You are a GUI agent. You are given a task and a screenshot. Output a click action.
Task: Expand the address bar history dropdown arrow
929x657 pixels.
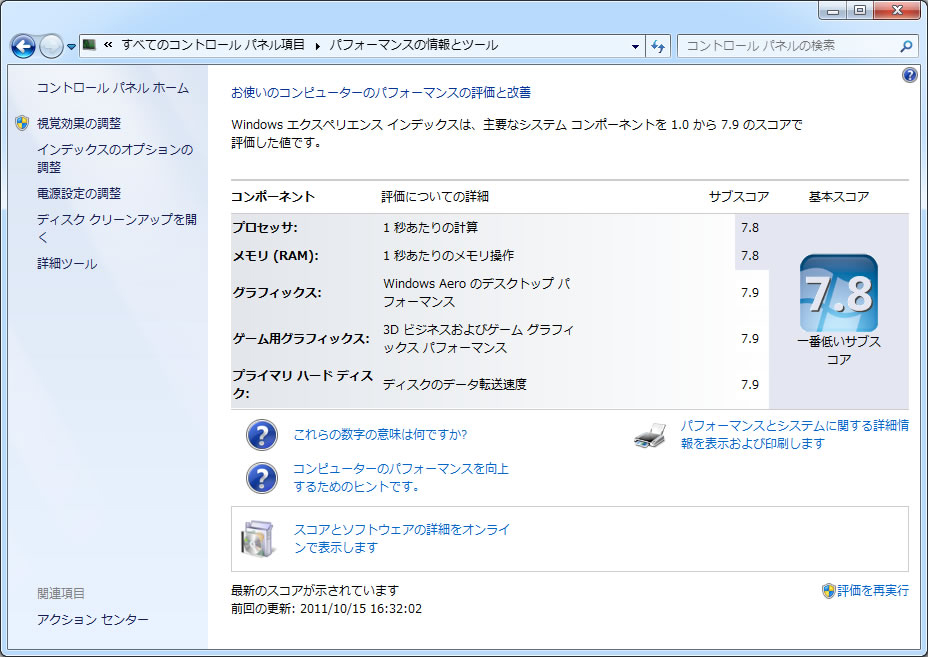pos(635,46)
